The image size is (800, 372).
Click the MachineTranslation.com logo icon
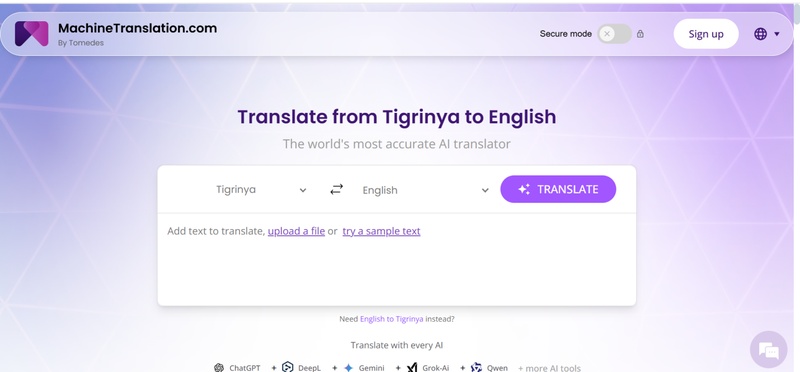32,34
